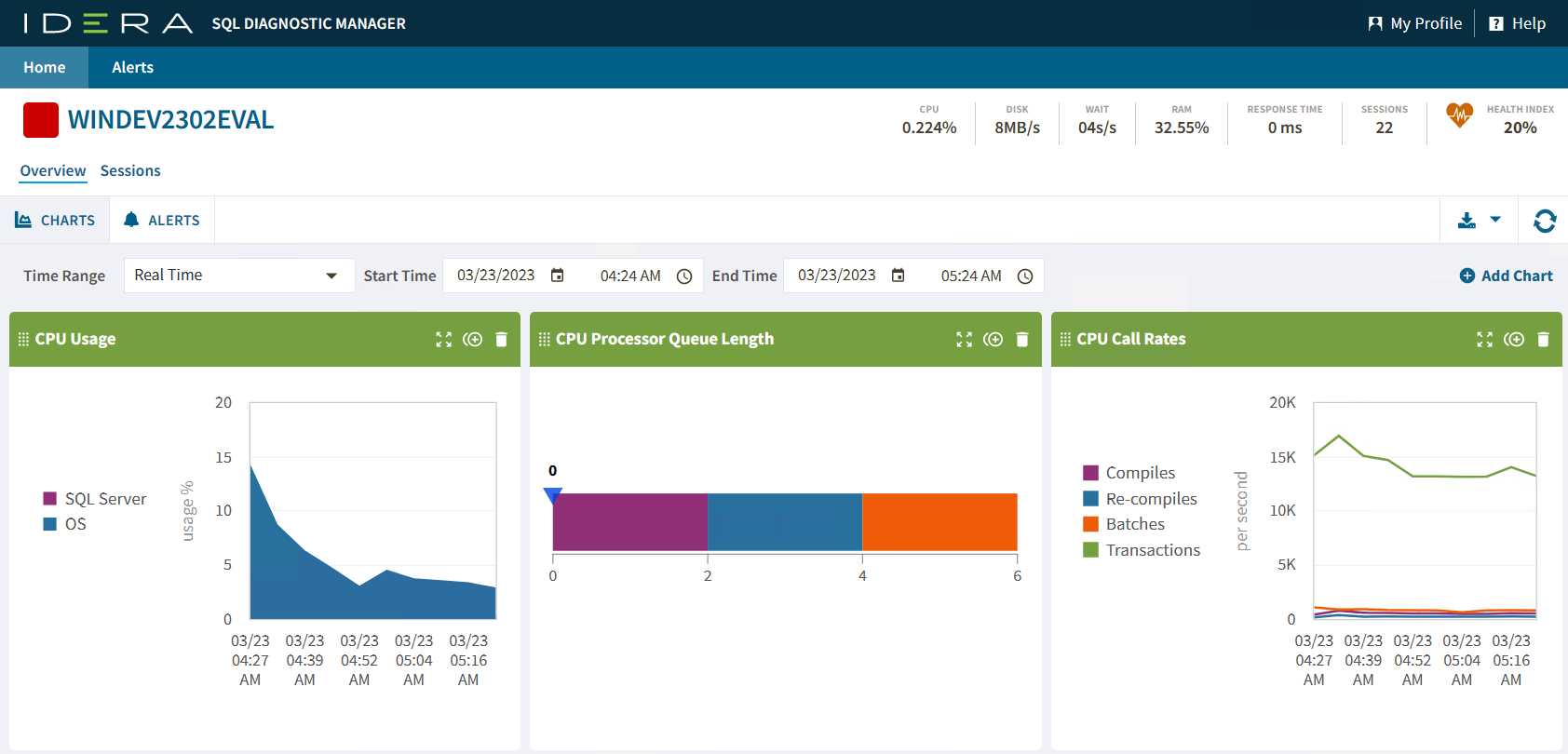Image resolution: width=1568 pixels, height=754 pixels.
Task: Click the Add Chart plus icon
Action: 1467,276
